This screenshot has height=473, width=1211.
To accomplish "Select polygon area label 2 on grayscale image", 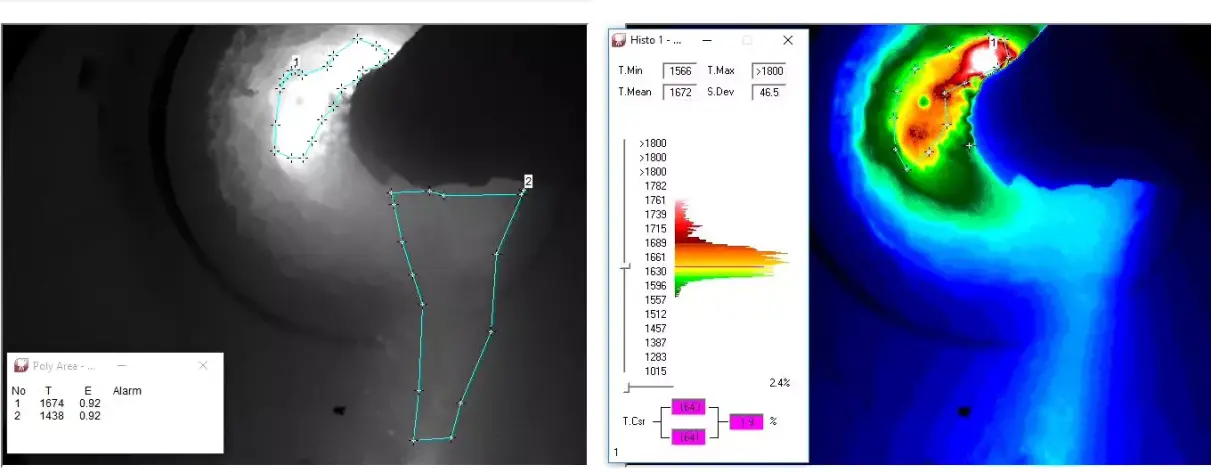I will tap(527, 181).
